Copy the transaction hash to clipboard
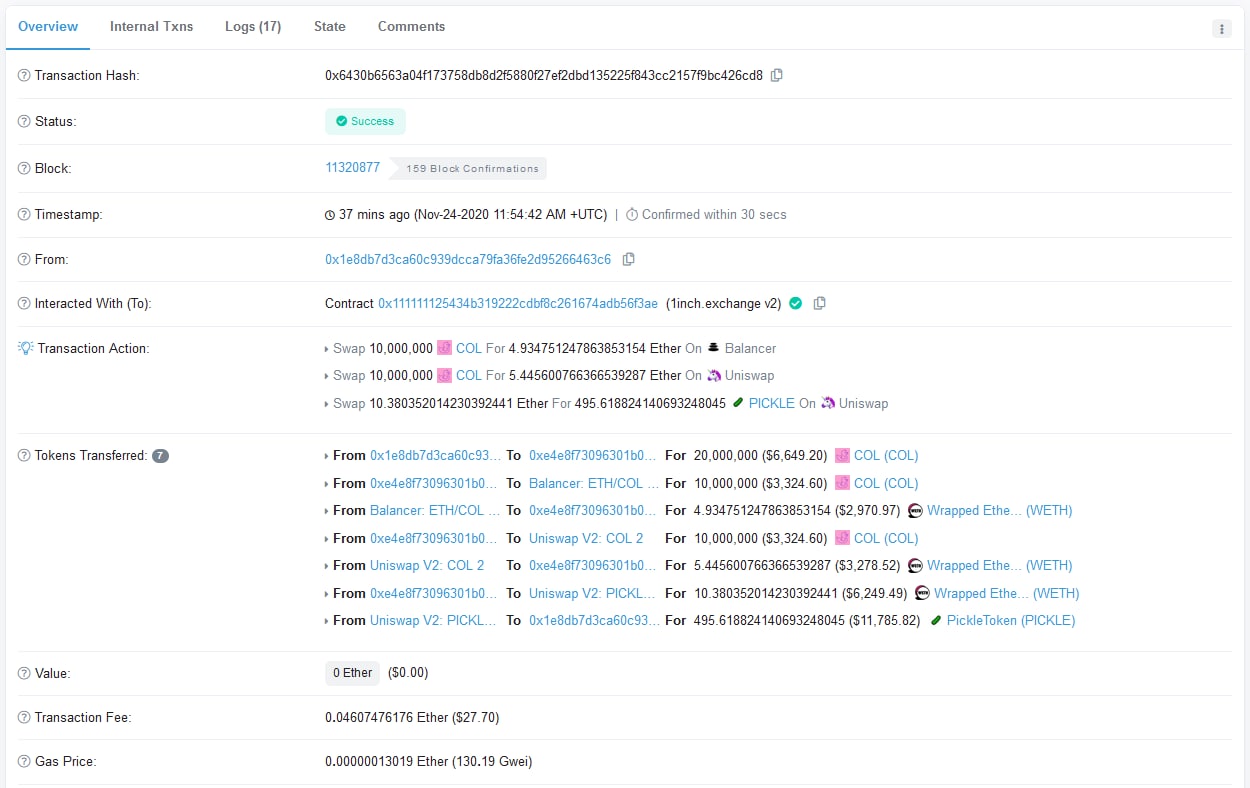The image size is (1250, 788). (777, 75)
